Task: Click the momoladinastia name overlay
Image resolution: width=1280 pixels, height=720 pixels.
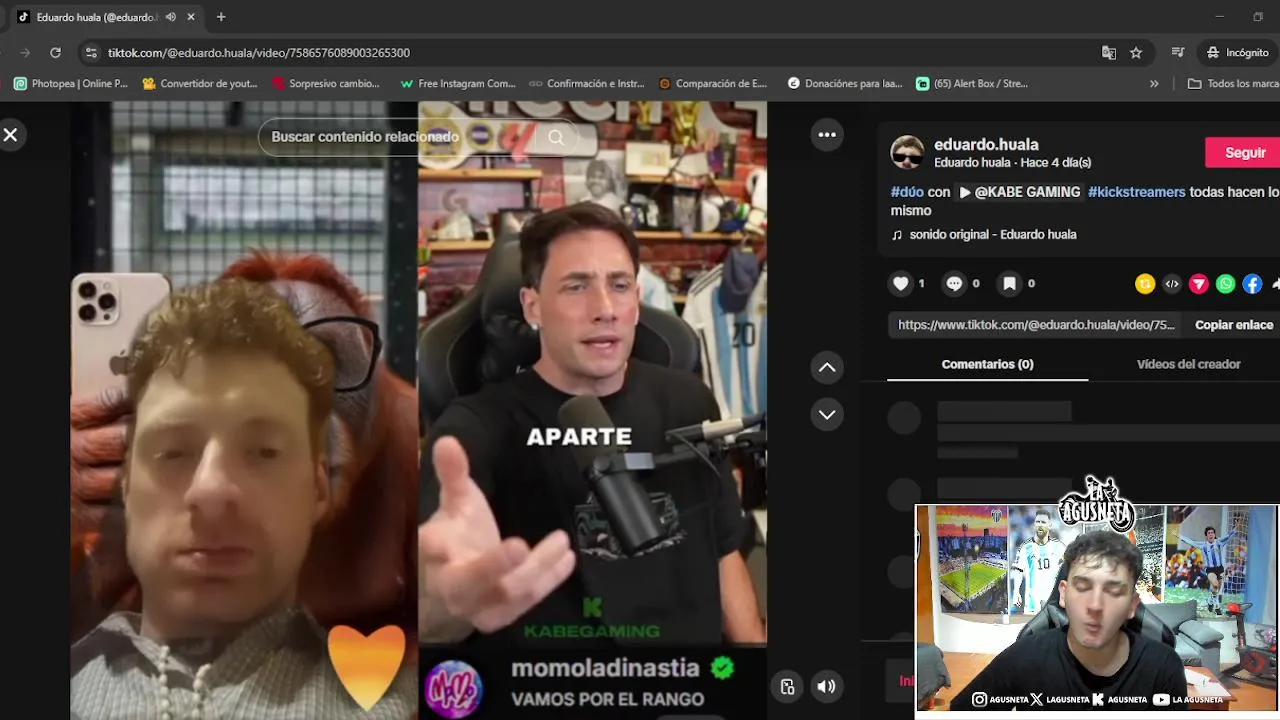Action: pyautogui.click(x=606, y=667)
